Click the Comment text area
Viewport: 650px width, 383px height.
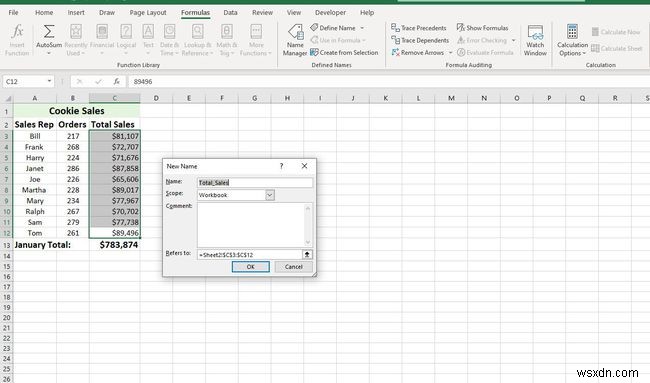point(251,225)
